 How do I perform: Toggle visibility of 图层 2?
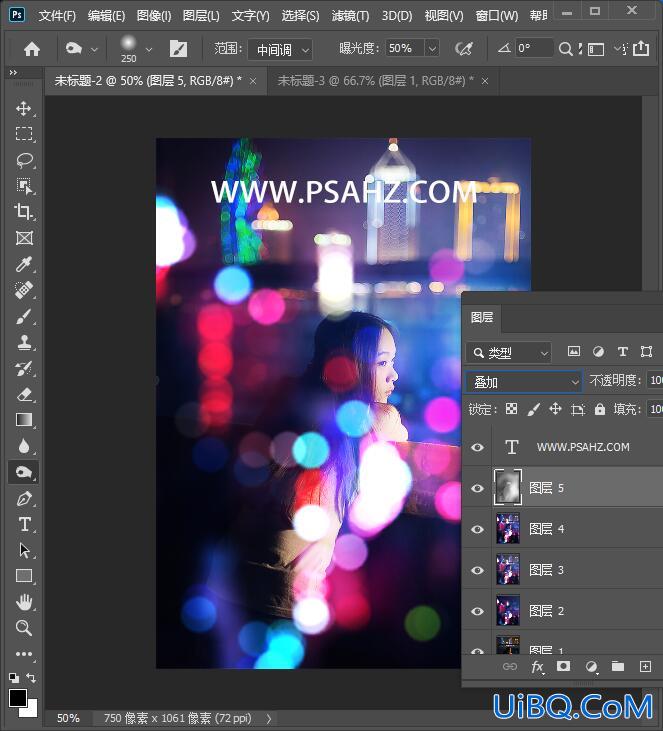(x=477, y=611)
